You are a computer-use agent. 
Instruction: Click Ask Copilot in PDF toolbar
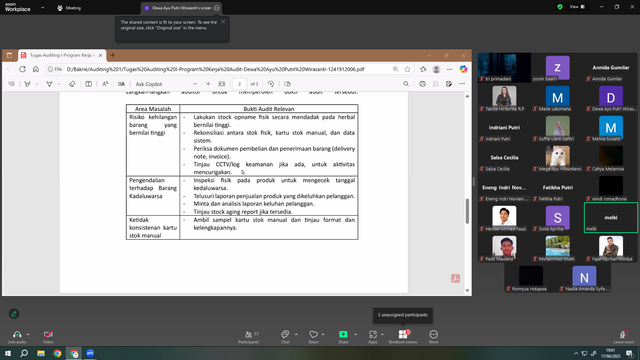point(149,84)
